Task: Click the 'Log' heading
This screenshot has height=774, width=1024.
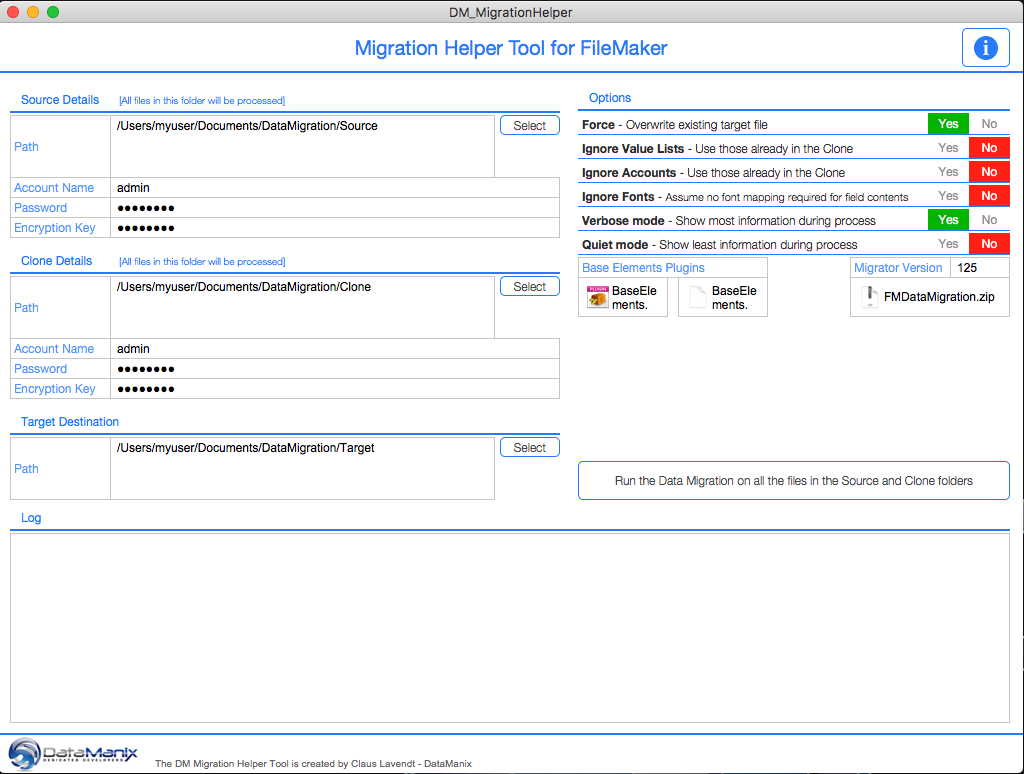Action: pyautogui.click(x=31, y=518)
